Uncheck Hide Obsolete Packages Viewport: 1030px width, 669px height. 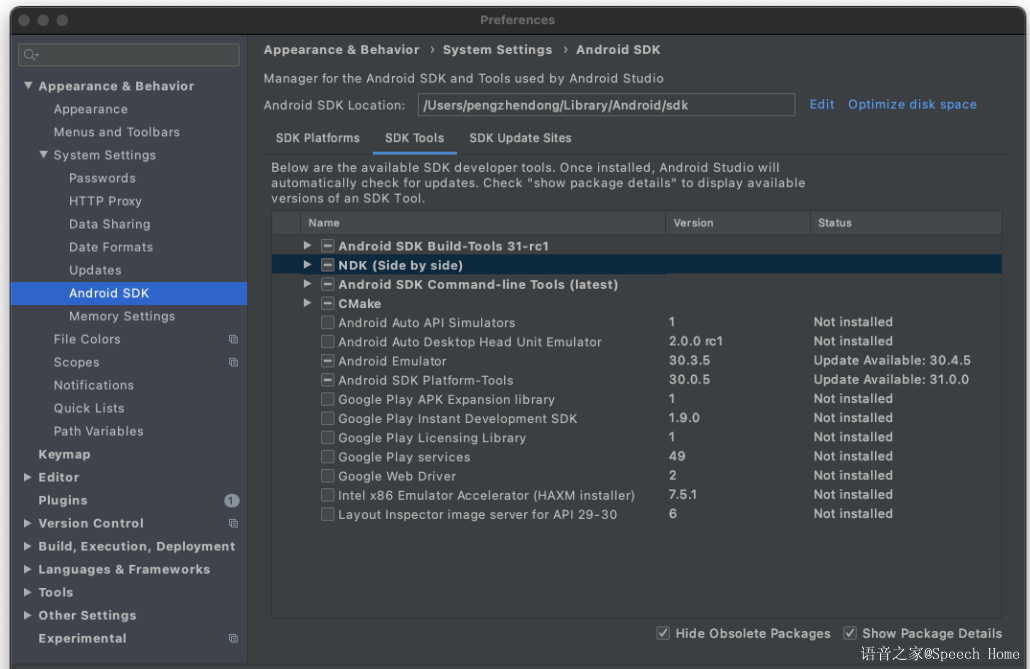(x=663, y=633)
